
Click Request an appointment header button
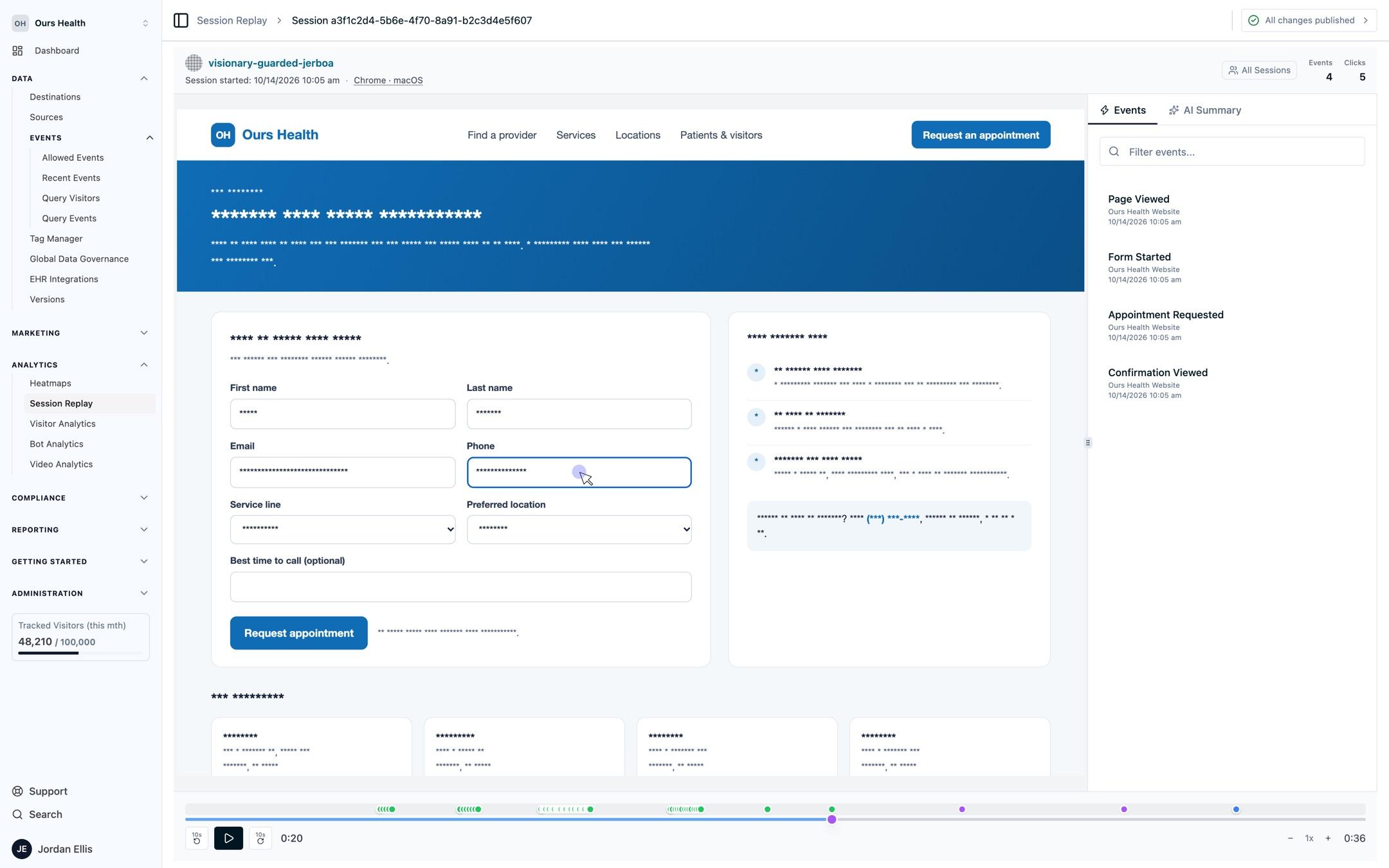pyautogui.click(x=981, y=135)
